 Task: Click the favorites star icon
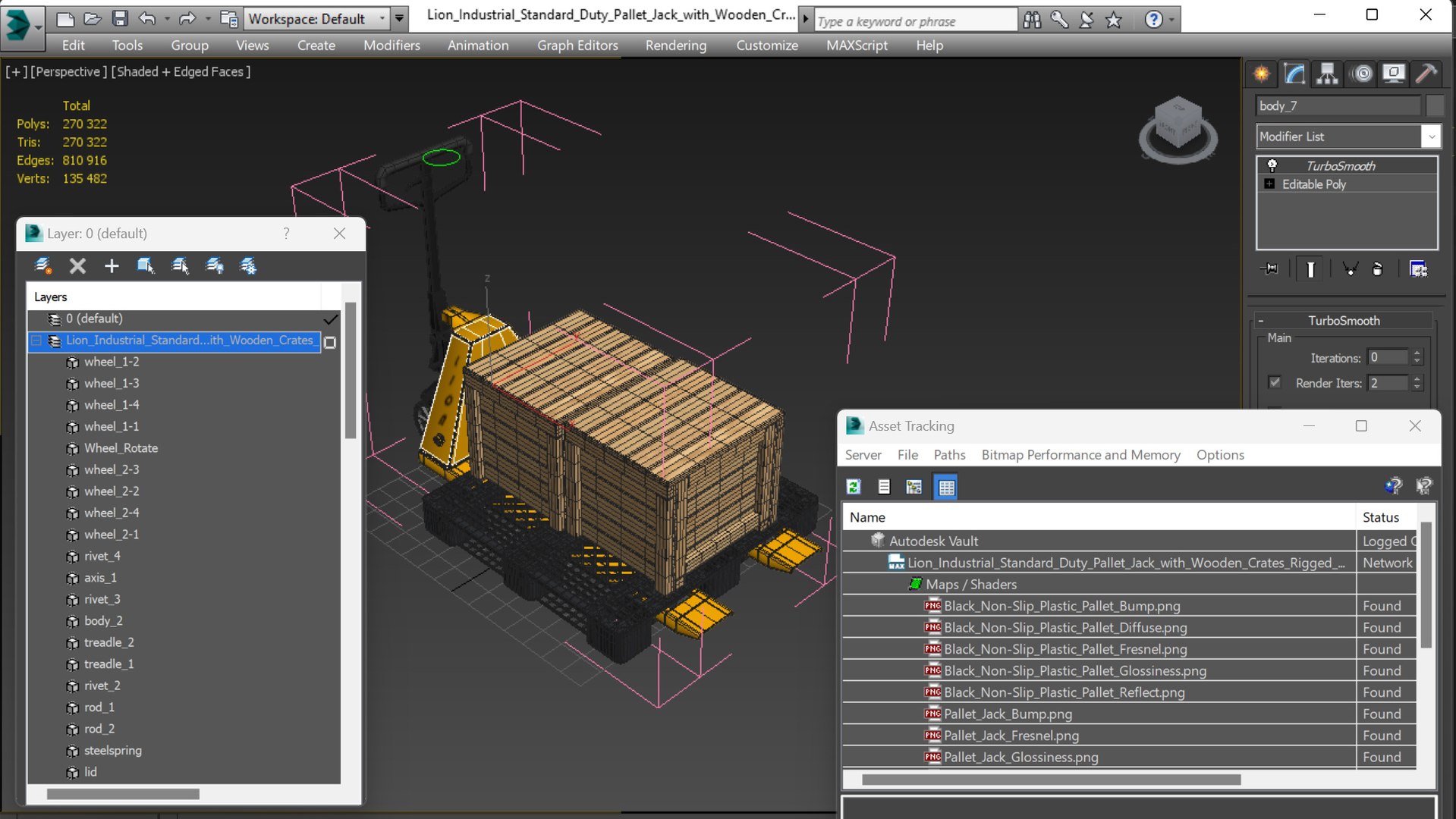pyautogui.click(x=1114, y=20)
